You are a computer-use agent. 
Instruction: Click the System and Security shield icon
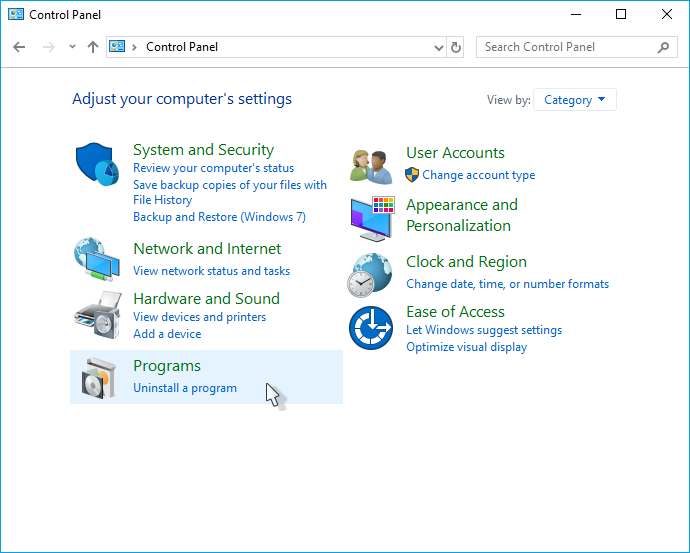click(98, 164)
